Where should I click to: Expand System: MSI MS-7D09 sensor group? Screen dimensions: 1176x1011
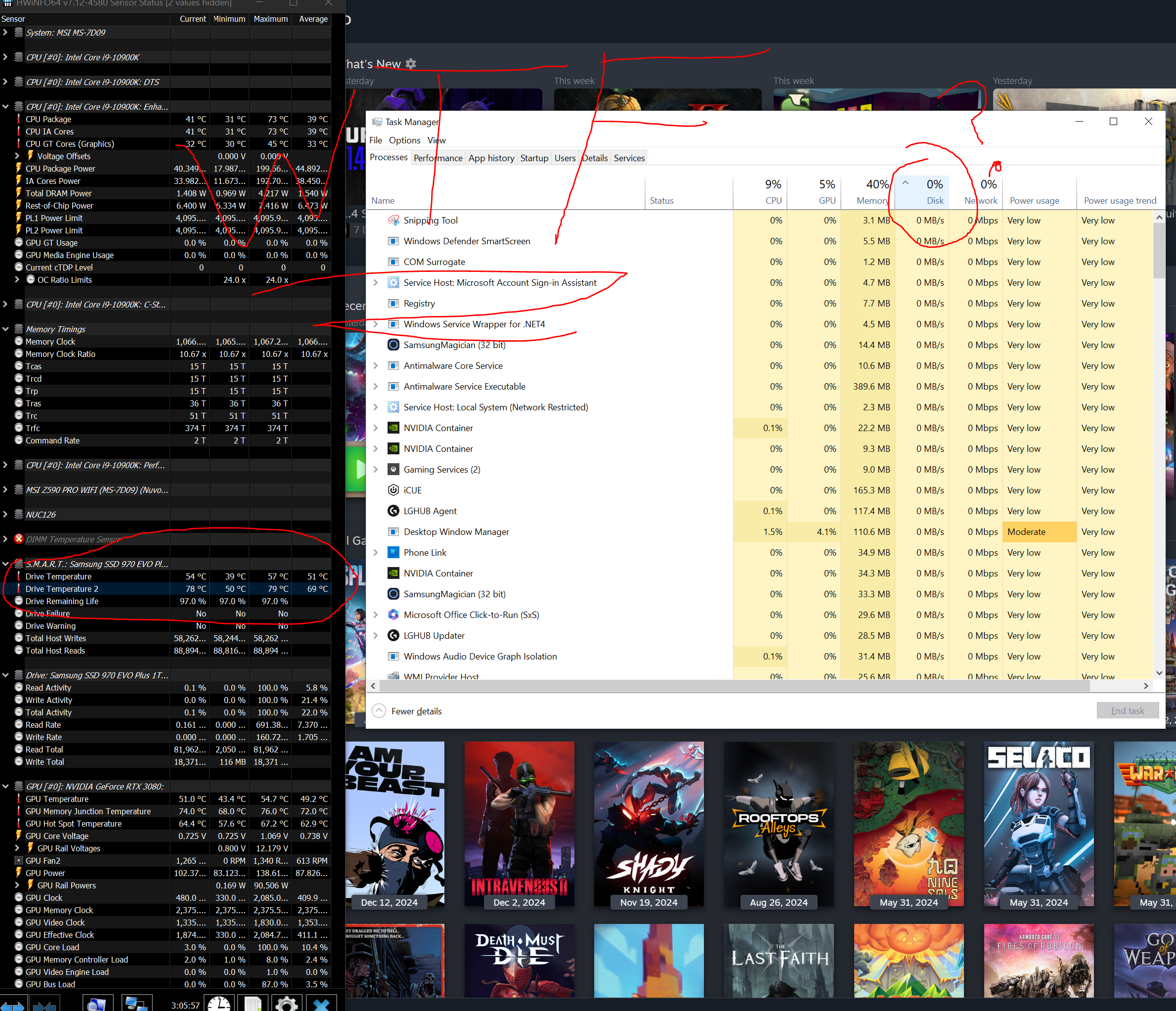coord(5,32)
